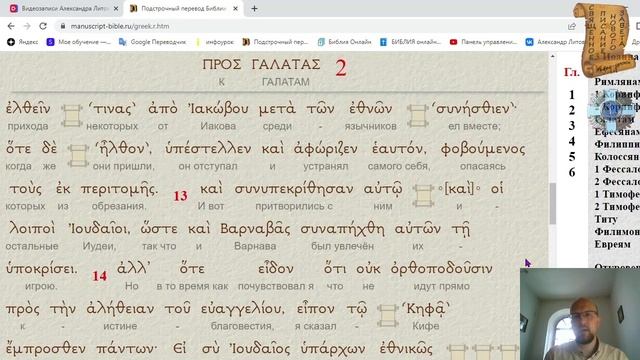This screenshot has height=360, width=640.
Task: Open the БИБЛИЯ онлайн bookmark with T icon
Action: click(410, 42)
